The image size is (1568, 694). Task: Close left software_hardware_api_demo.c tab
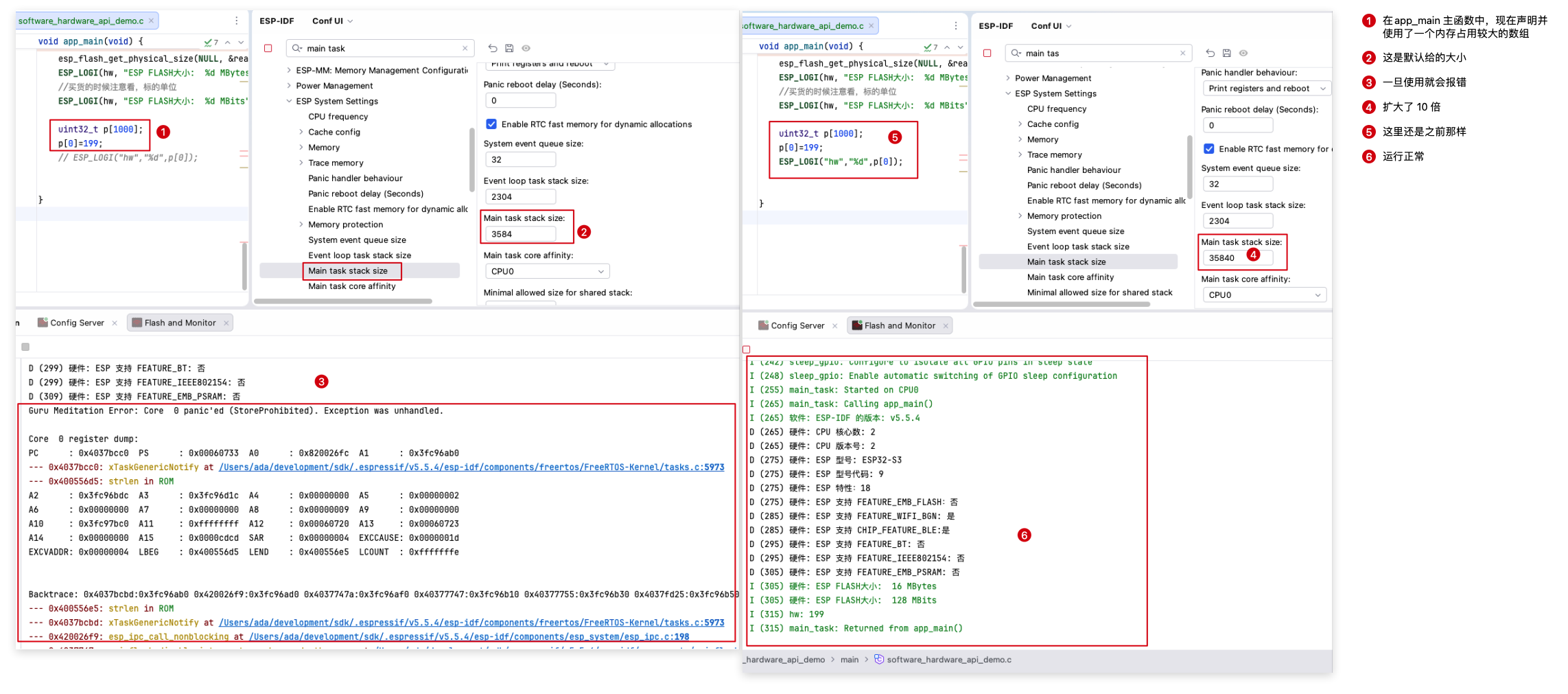152,21
